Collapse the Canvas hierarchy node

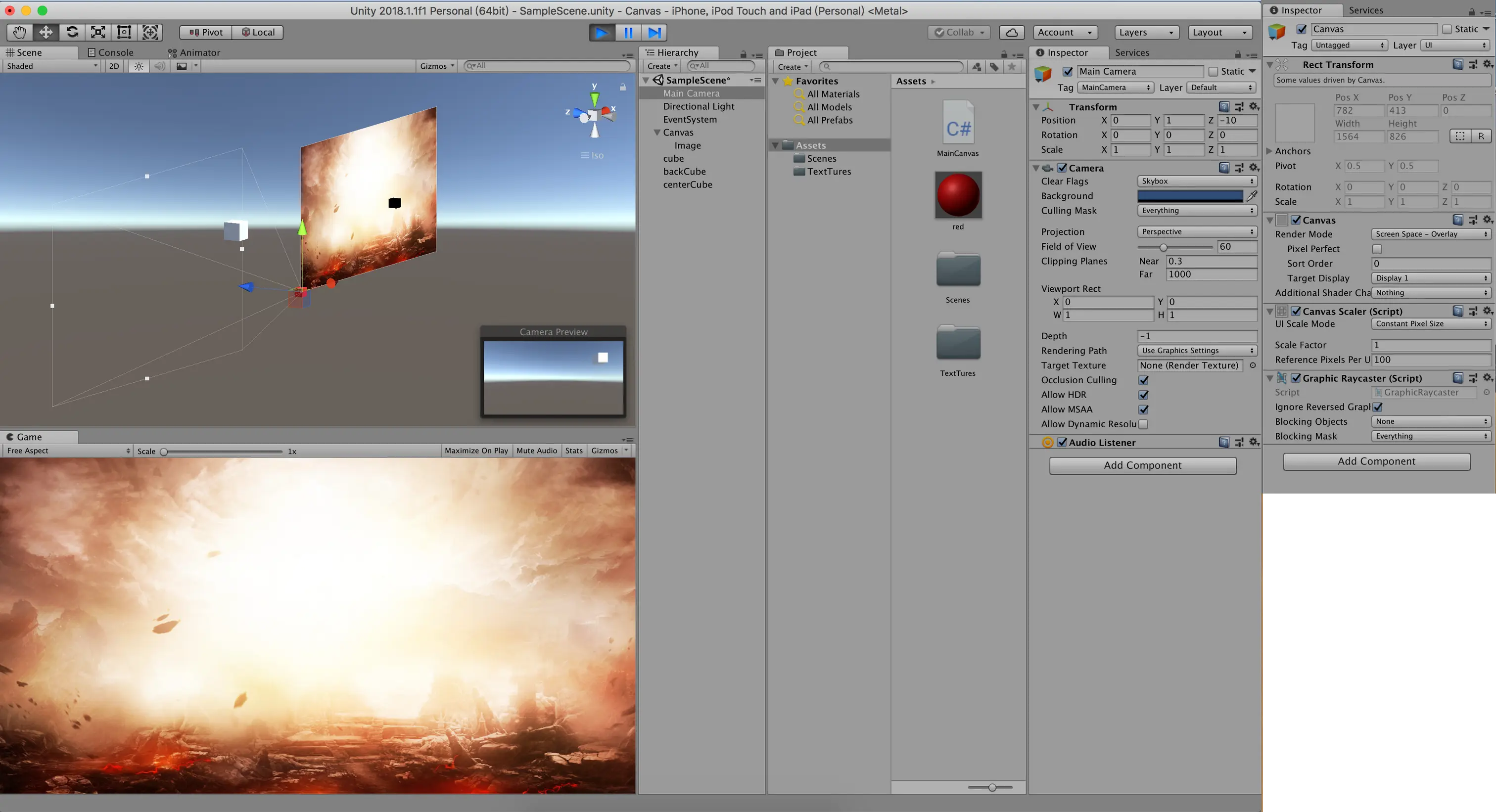click(657, 133)
